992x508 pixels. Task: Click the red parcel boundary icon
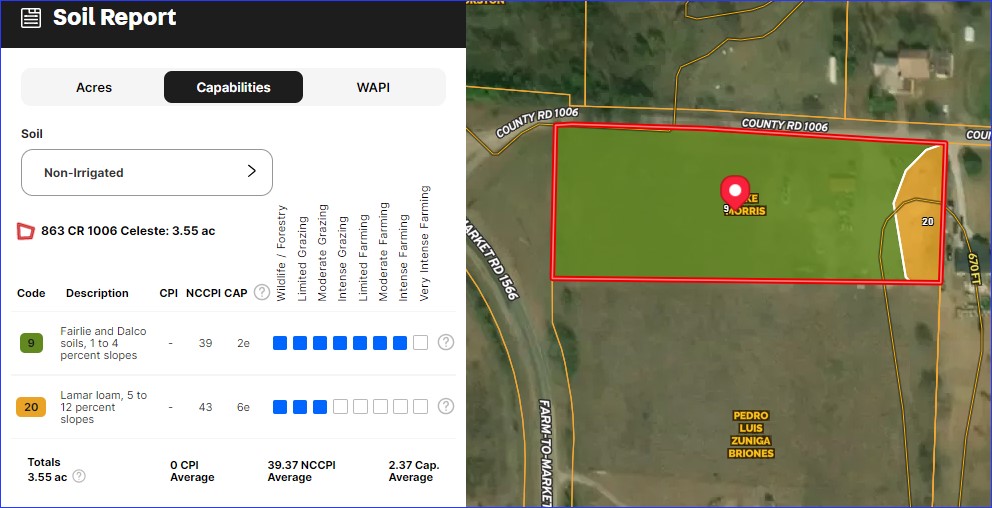click(x=25, y=231)
